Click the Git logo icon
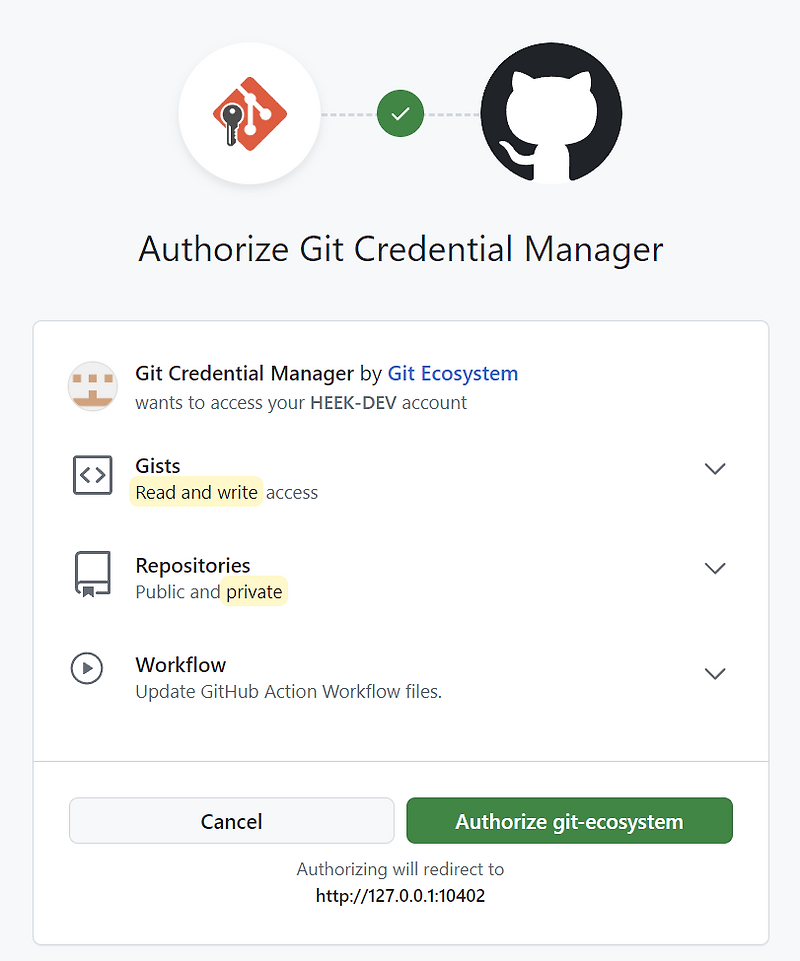This screenshot has height=961, width=800. [249, 112]
